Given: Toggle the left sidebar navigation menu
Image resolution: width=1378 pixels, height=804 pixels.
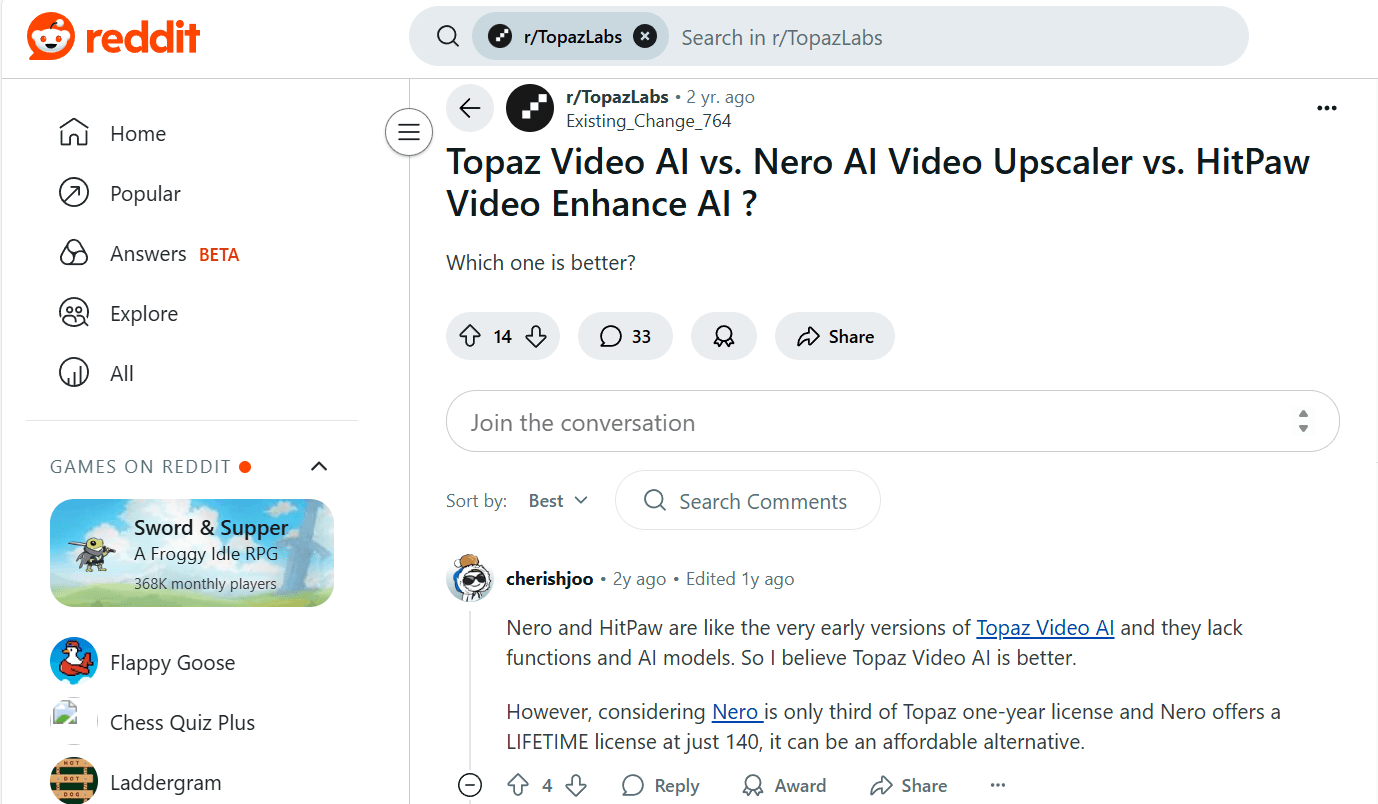Looking at the screenshot, I should tap(409, 132).
